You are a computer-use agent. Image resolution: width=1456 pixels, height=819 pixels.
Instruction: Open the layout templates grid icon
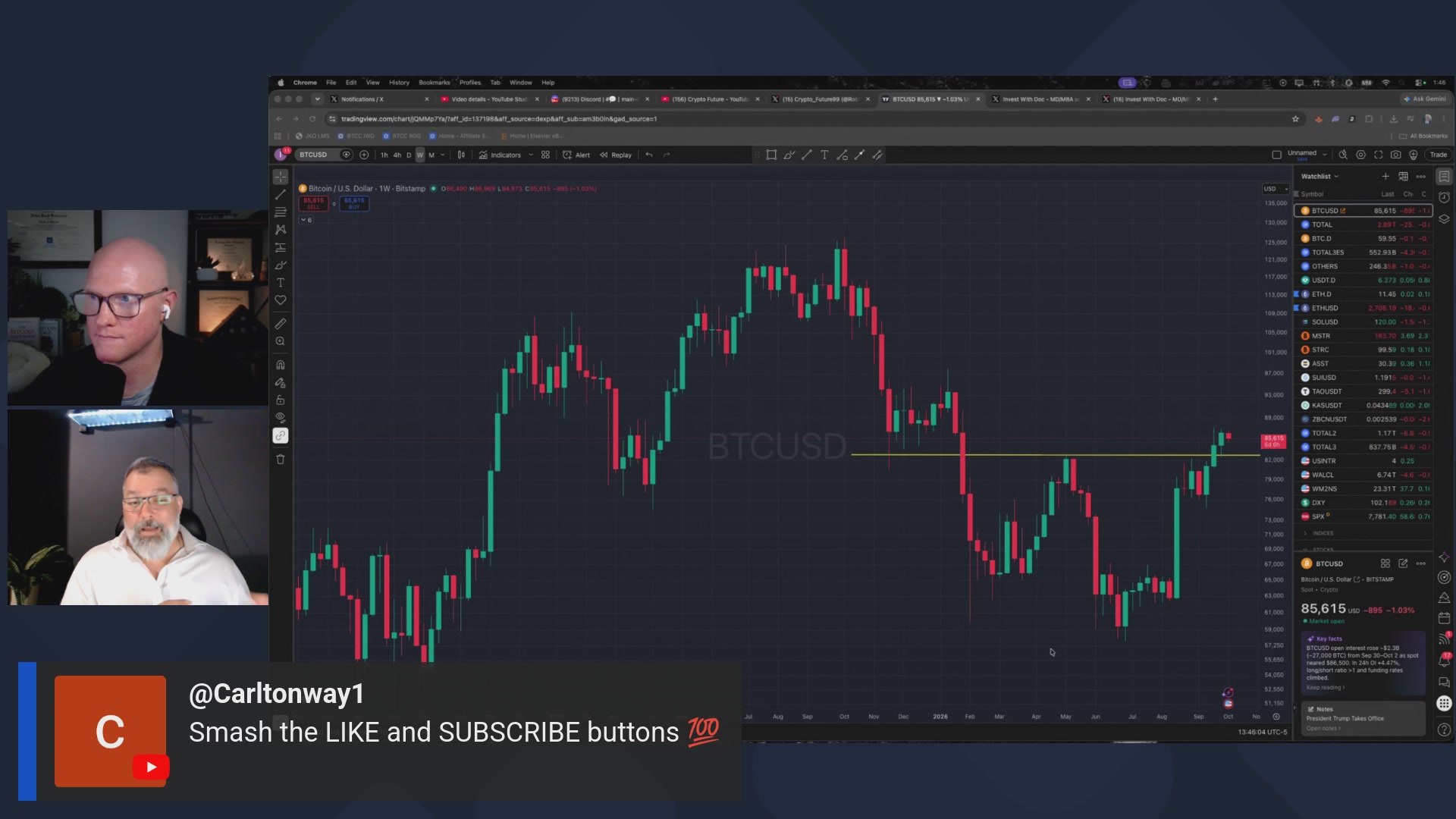(x=545, y=155)
